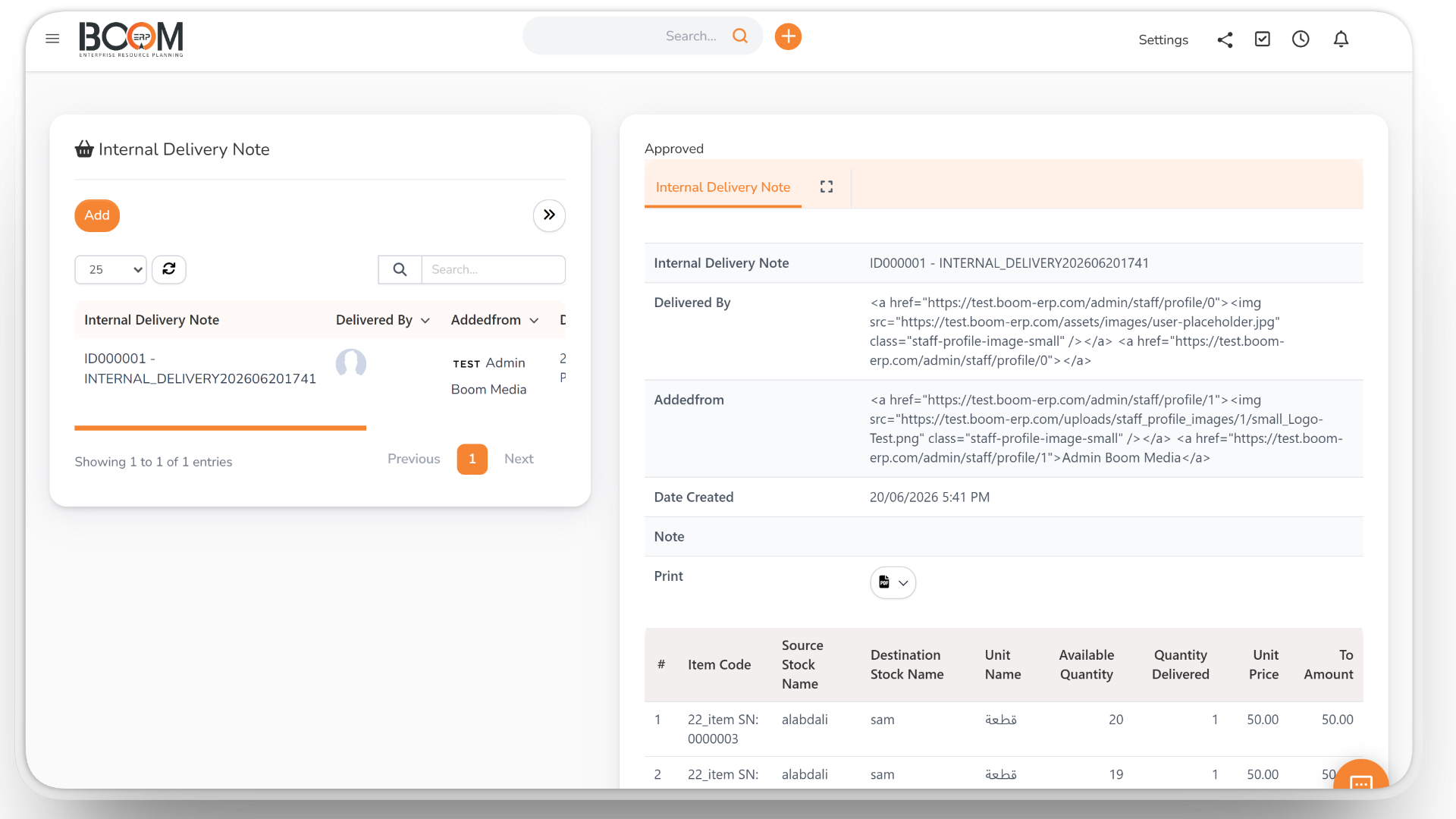Click the orange plus quick-add button
The image size is (1456, 819).
(x=788, y=36)
